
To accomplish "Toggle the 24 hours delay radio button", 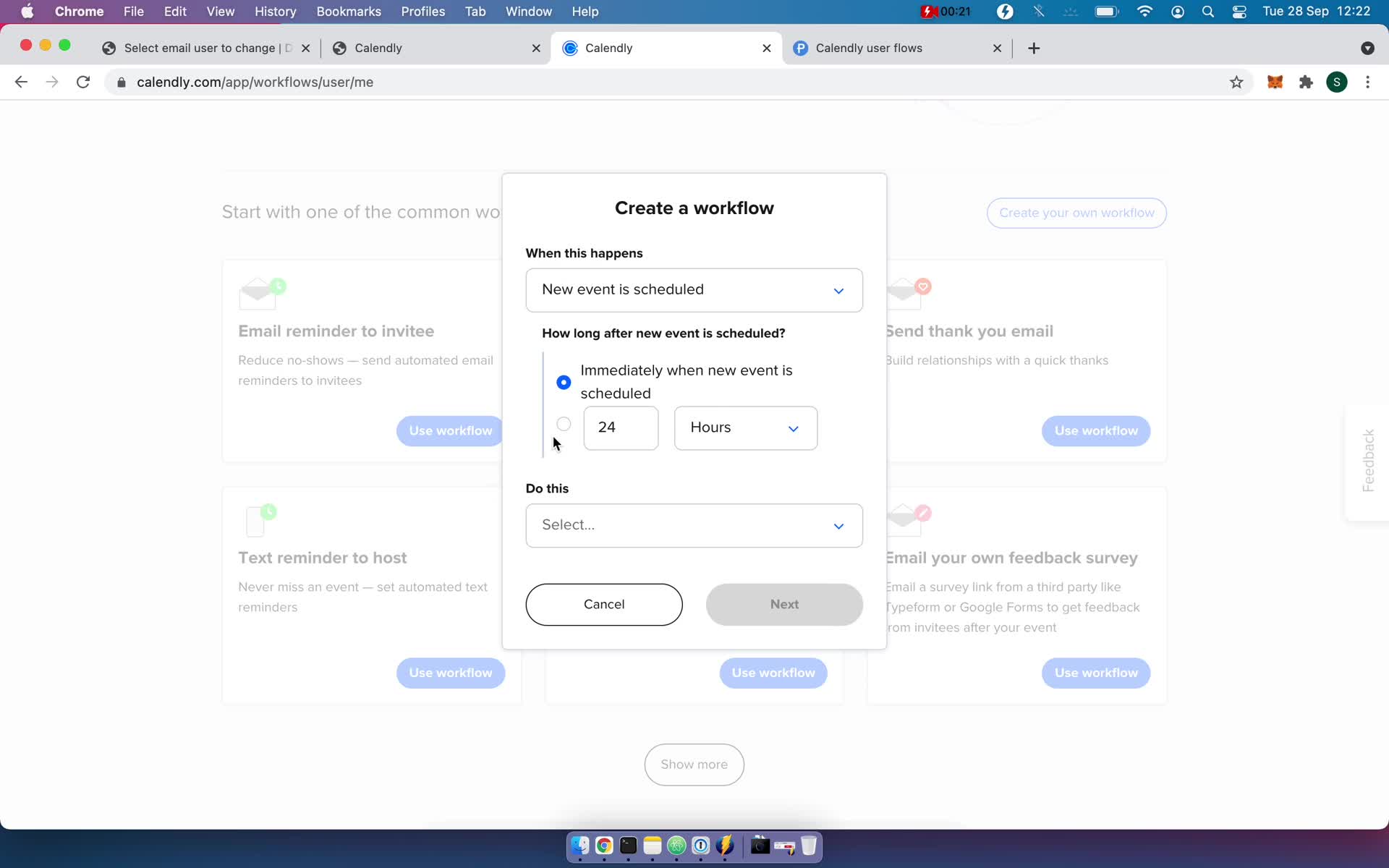I will click(x=564, y=424).
